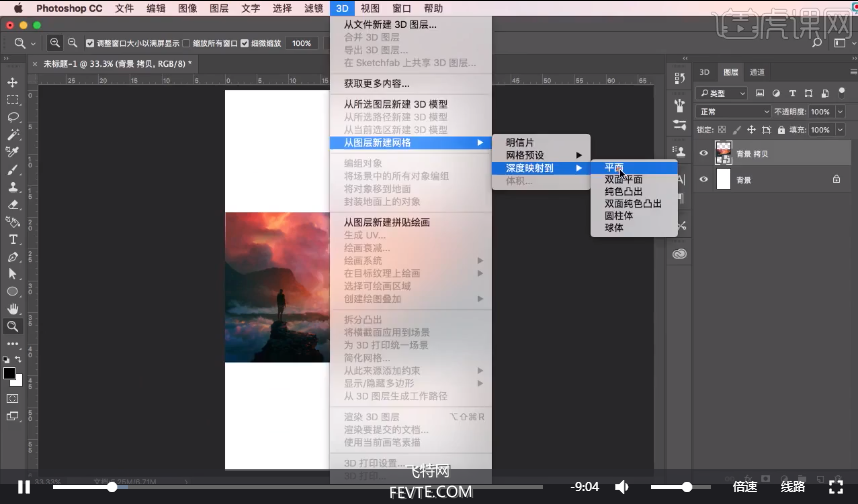Toggle Quick Mask mode icon
Image resolution: width=858 pixels, height=504 pixels.
12,398
